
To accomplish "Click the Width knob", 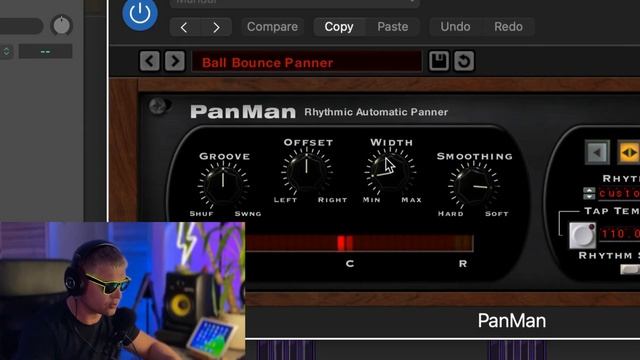I will (x=390, y=171).
